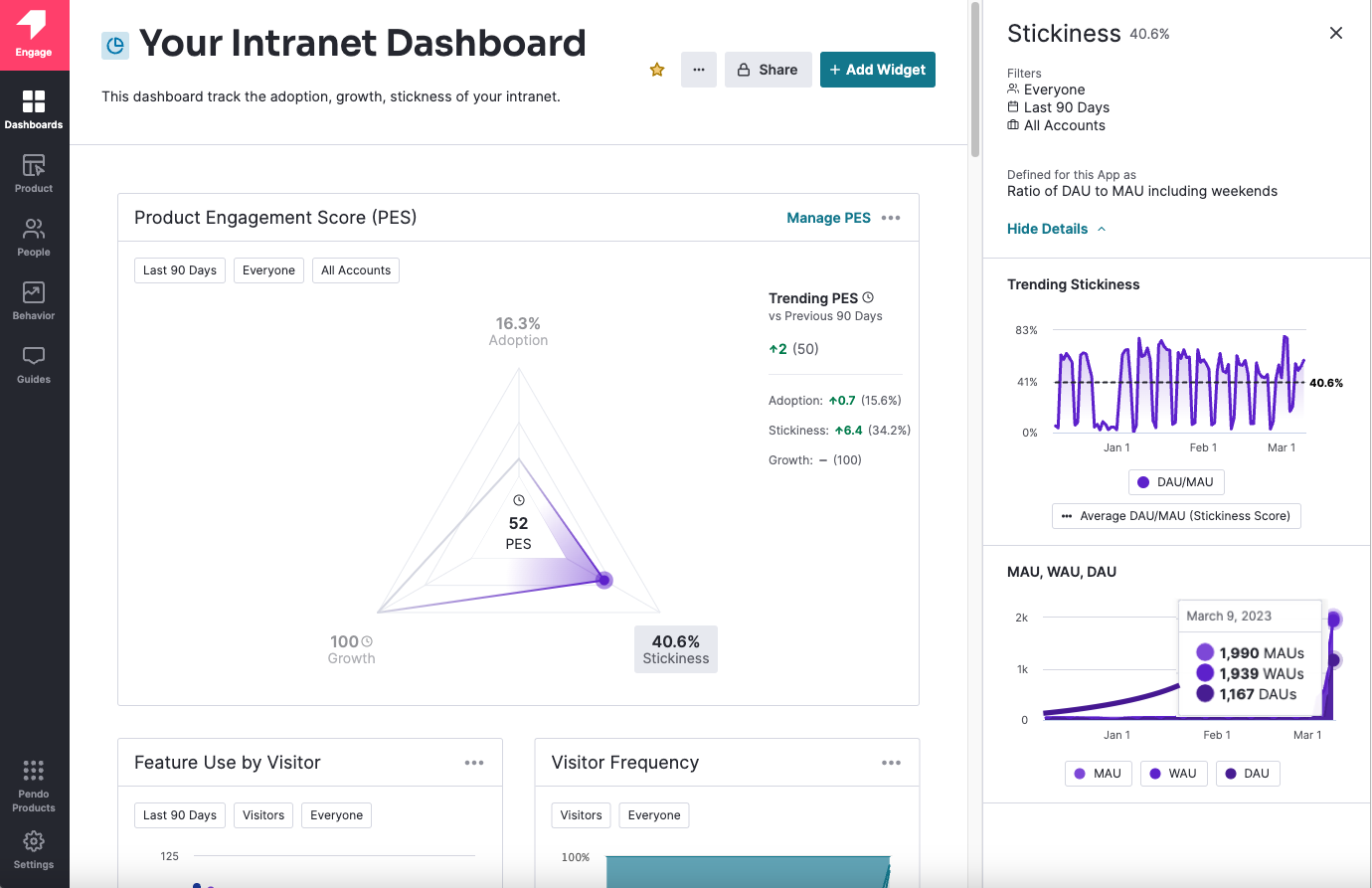
Task: Toggle the DAU/MAU legend series
Action: pyautogui.click(x=1176, y=482)
